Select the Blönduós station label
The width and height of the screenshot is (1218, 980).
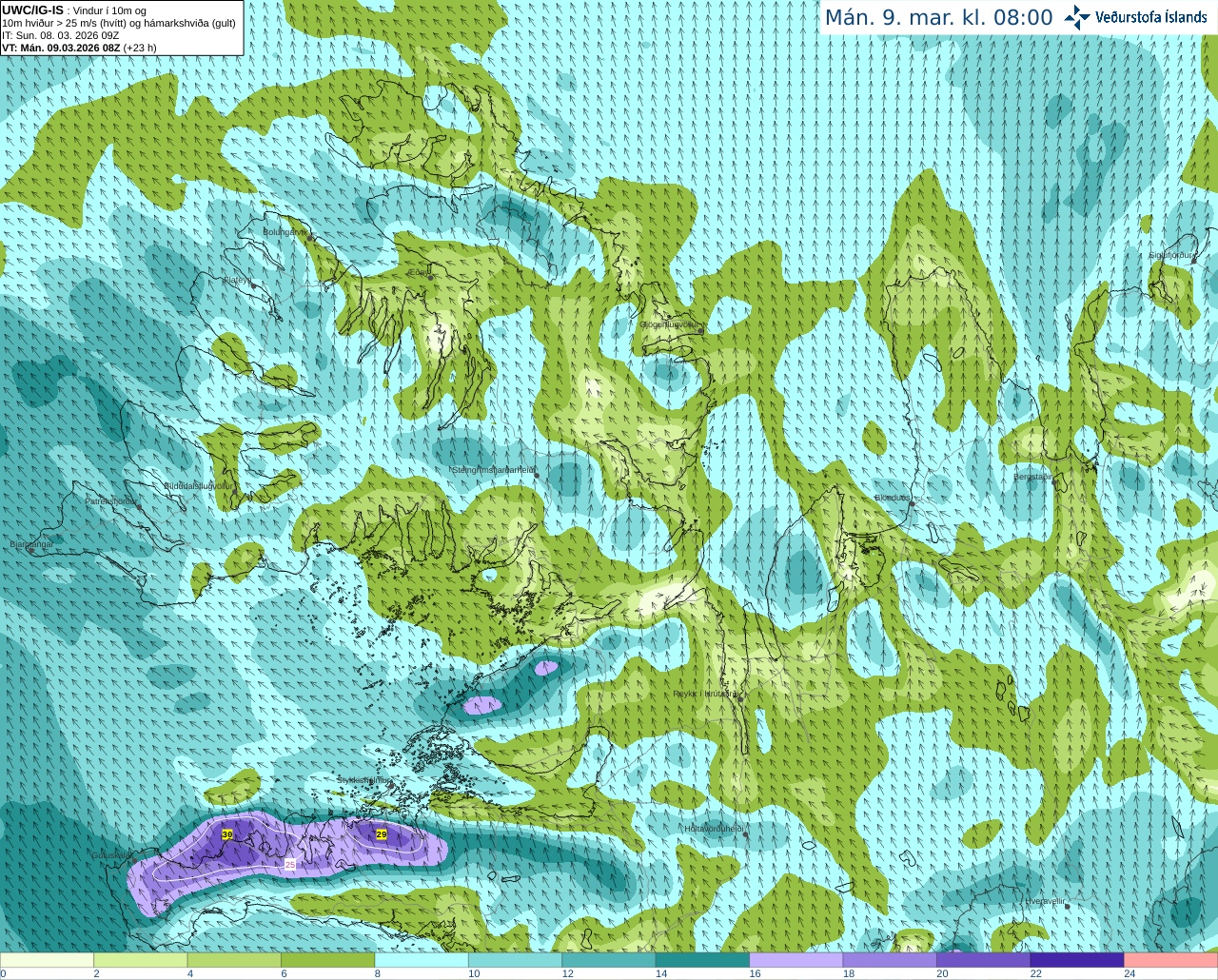coord(893,498)
